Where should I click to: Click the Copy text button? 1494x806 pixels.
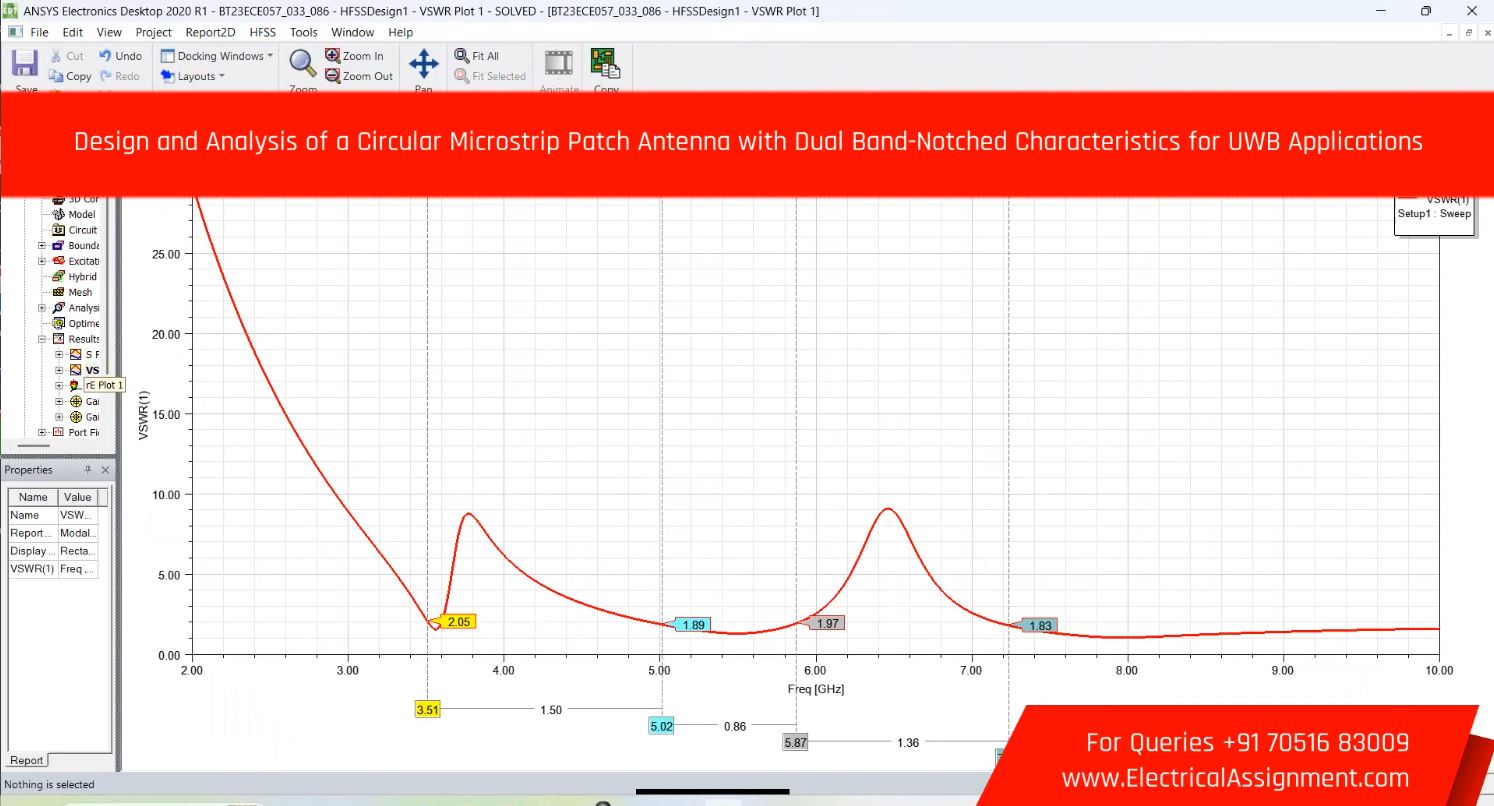[x=70, y=76]
